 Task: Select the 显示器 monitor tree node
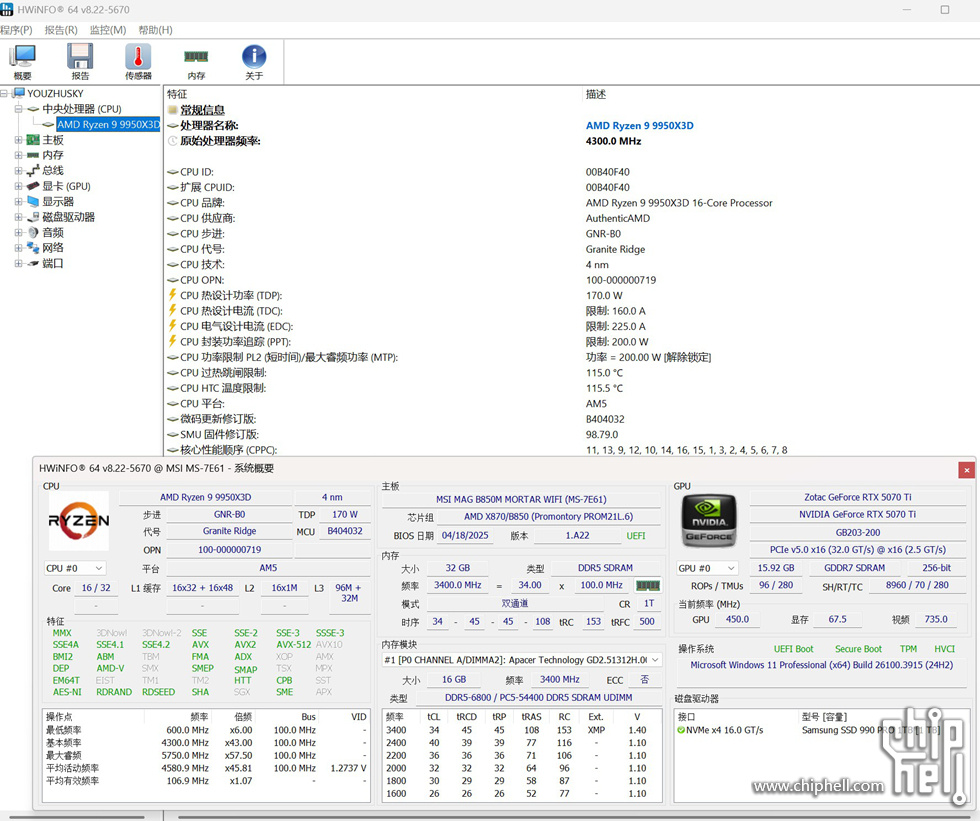[x=58, y=201]
